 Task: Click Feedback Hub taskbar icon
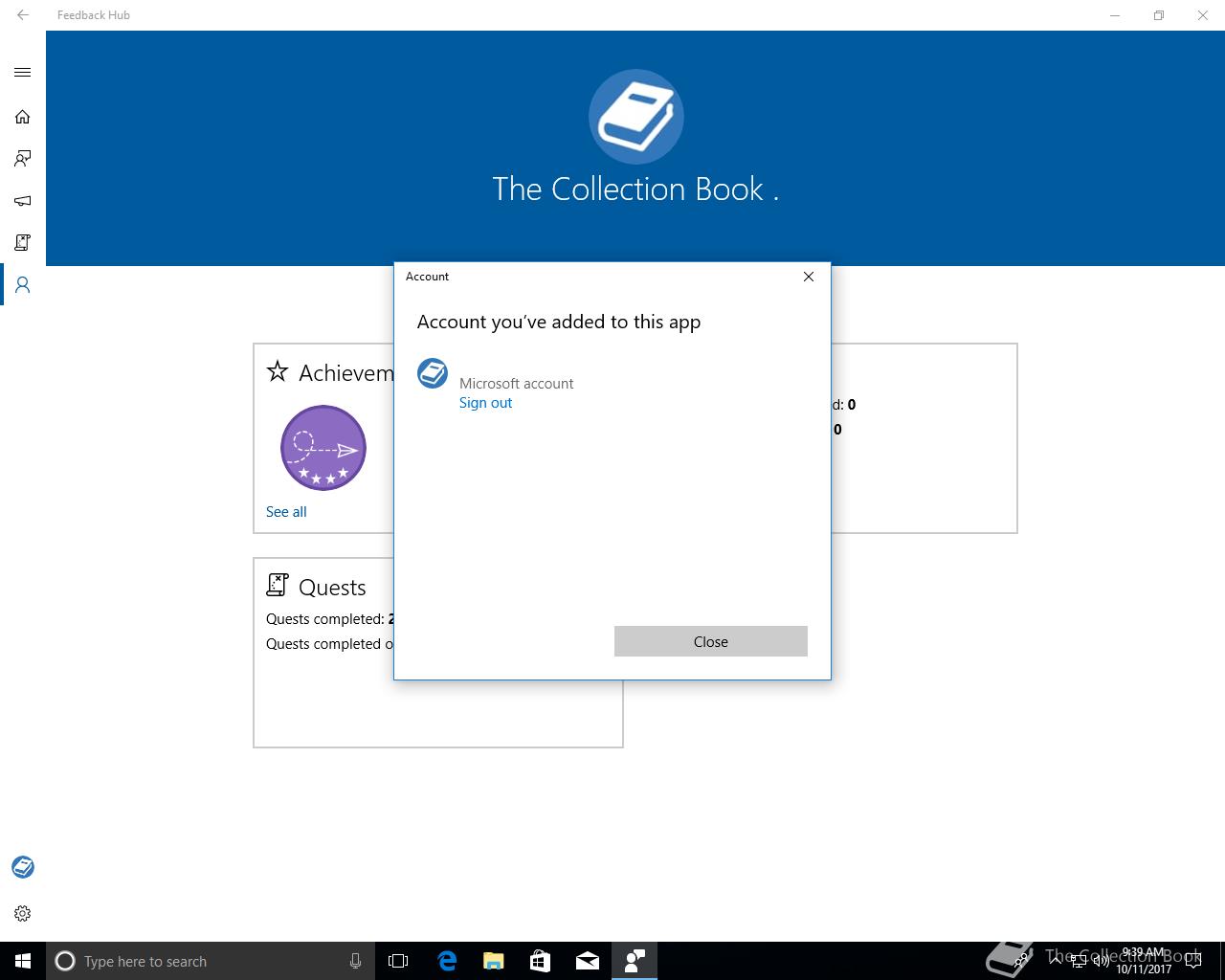pyautogui.click(x=635, y=961)
